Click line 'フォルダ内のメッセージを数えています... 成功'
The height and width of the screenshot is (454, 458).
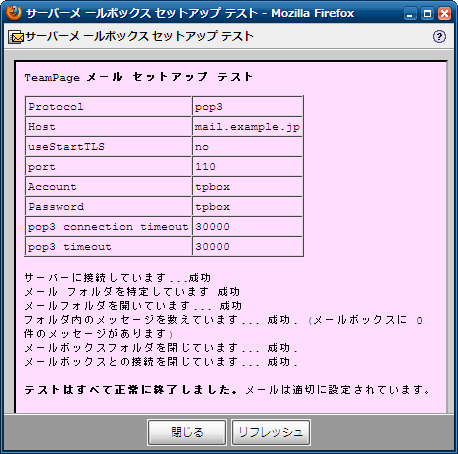click(161, 320)
